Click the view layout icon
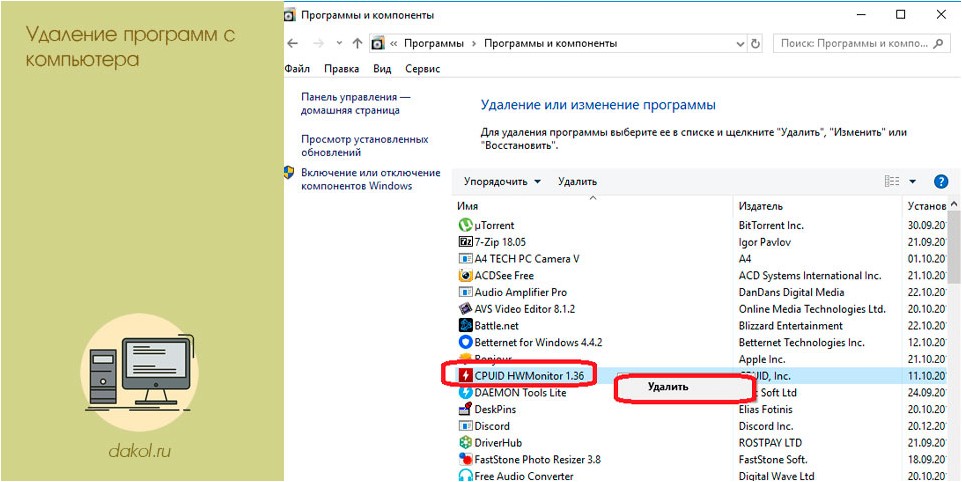This screenshot has height=482, width=962. 892,182
